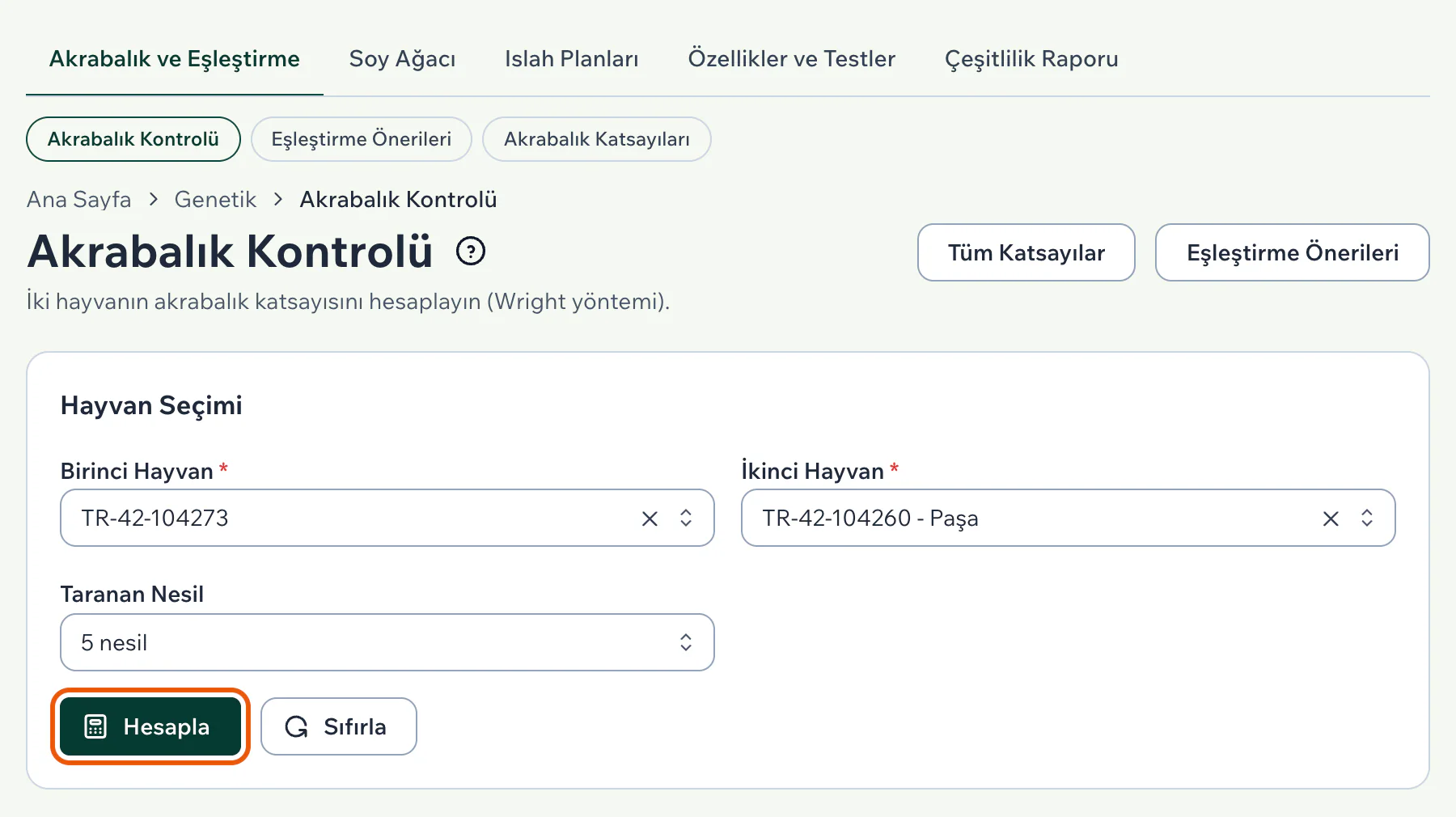Open Eşleştirme Önerileri from the header button
1456x817 pixels.
(1293, 252)
